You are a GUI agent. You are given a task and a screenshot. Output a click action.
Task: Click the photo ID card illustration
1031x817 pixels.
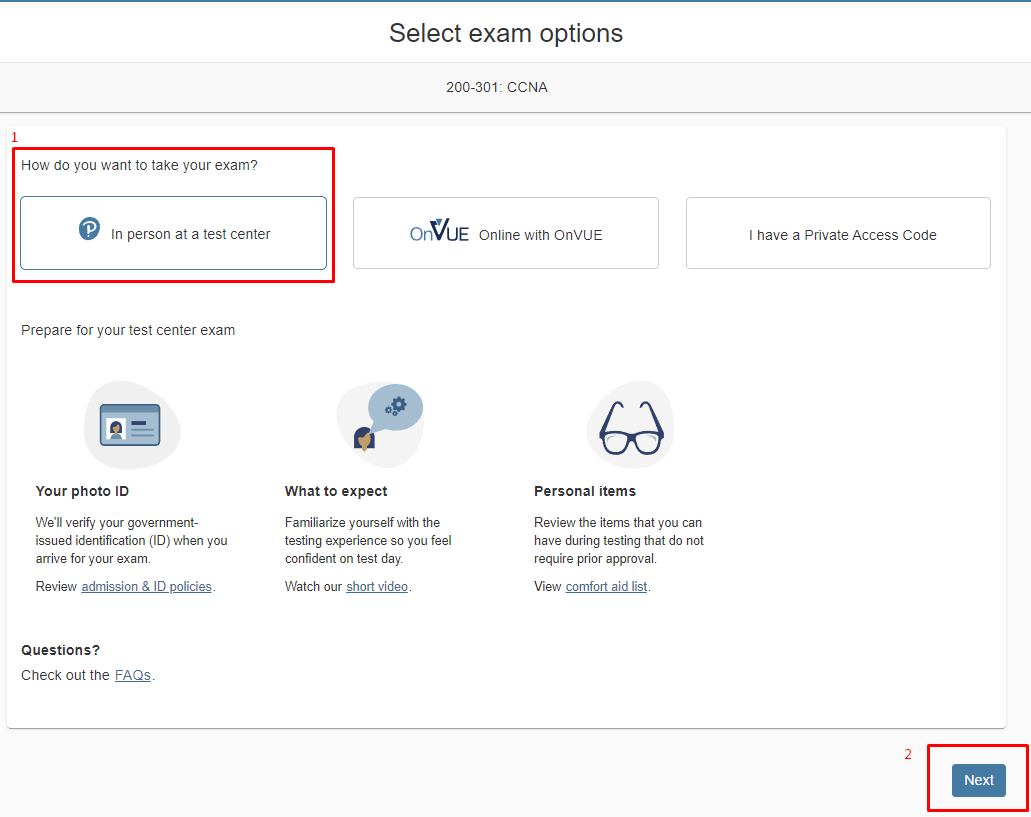click(132, 425)
